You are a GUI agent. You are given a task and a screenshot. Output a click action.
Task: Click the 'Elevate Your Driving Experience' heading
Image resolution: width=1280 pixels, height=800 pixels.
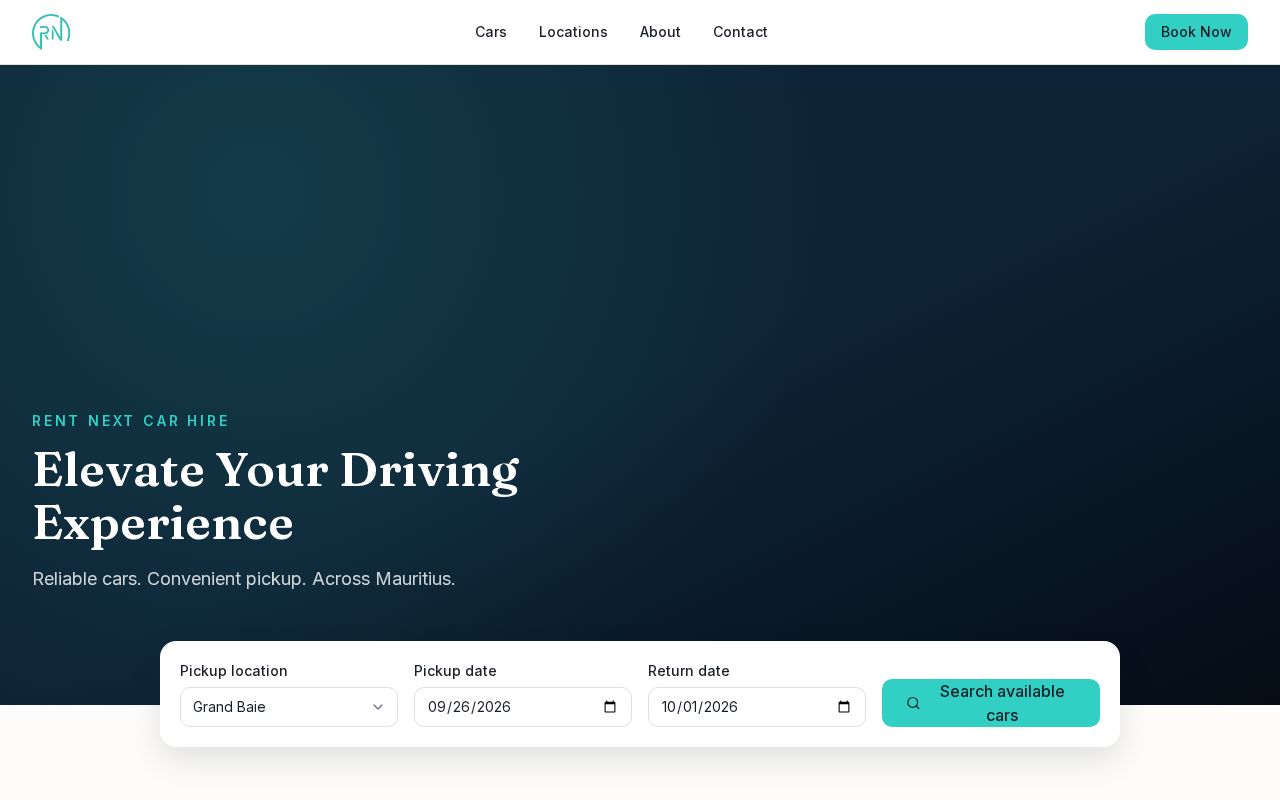click(276, 496)
